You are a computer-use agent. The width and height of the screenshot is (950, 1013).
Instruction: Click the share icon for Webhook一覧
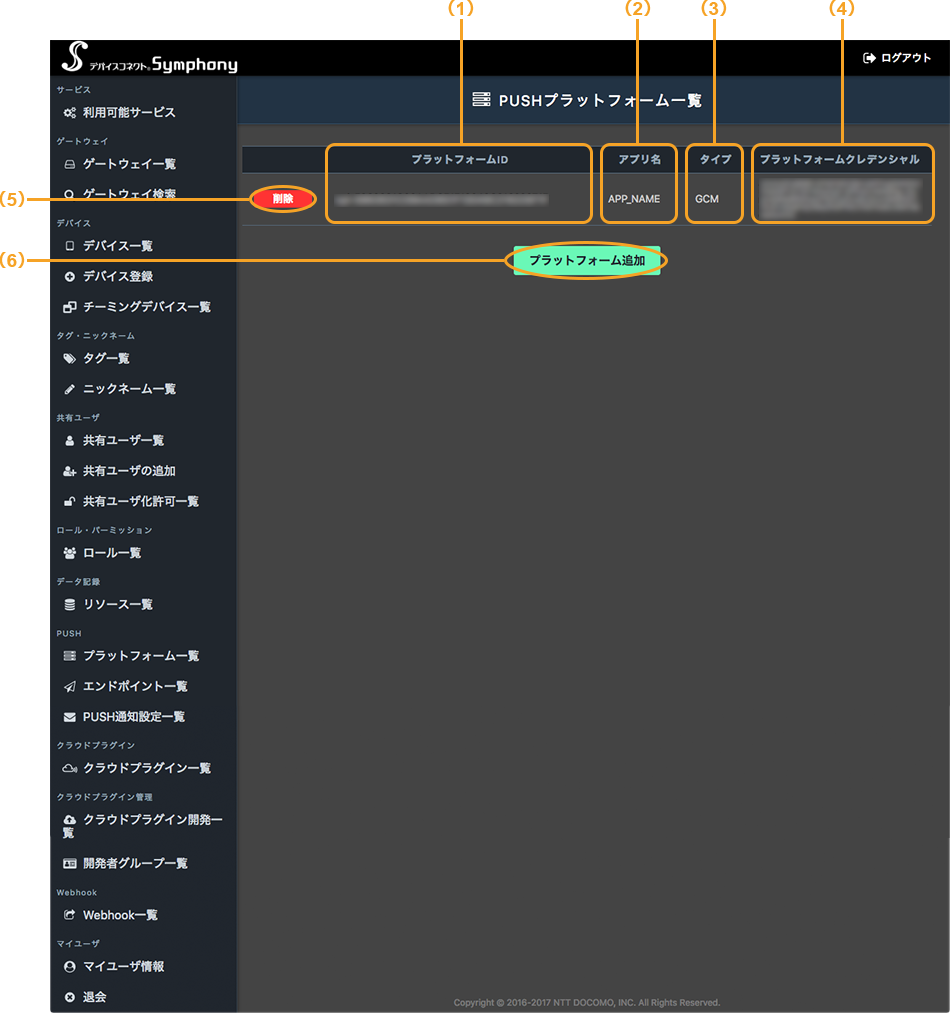pos(69,915)
